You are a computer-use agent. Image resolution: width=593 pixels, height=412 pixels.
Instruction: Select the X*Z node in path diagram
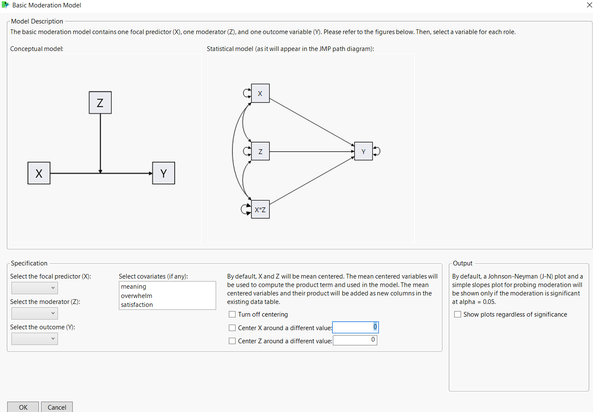coord(260,209)
